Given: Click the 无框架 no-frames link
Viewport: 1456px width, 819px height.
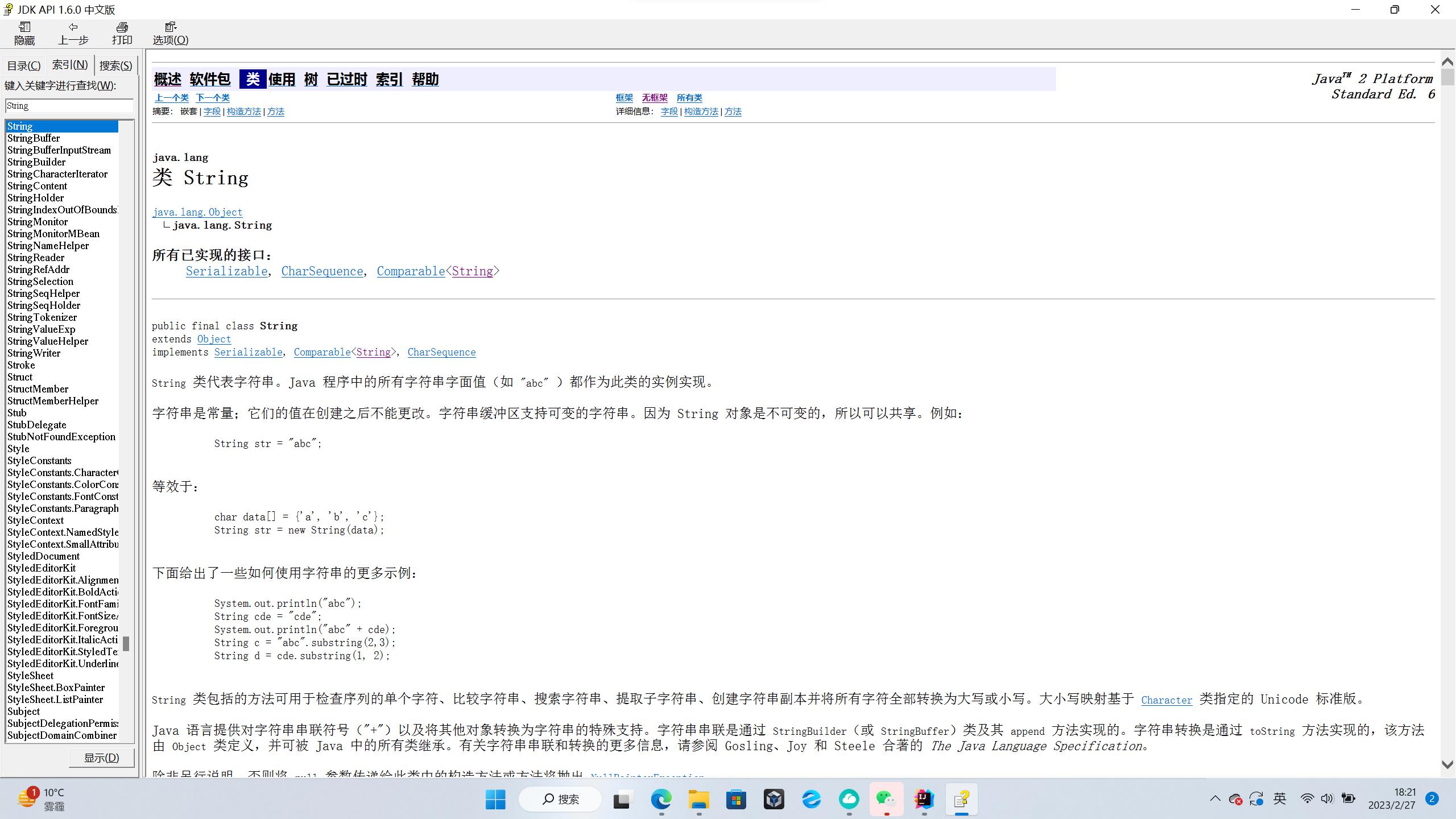Looking at the screenshot, I should (x=655, y=98).
